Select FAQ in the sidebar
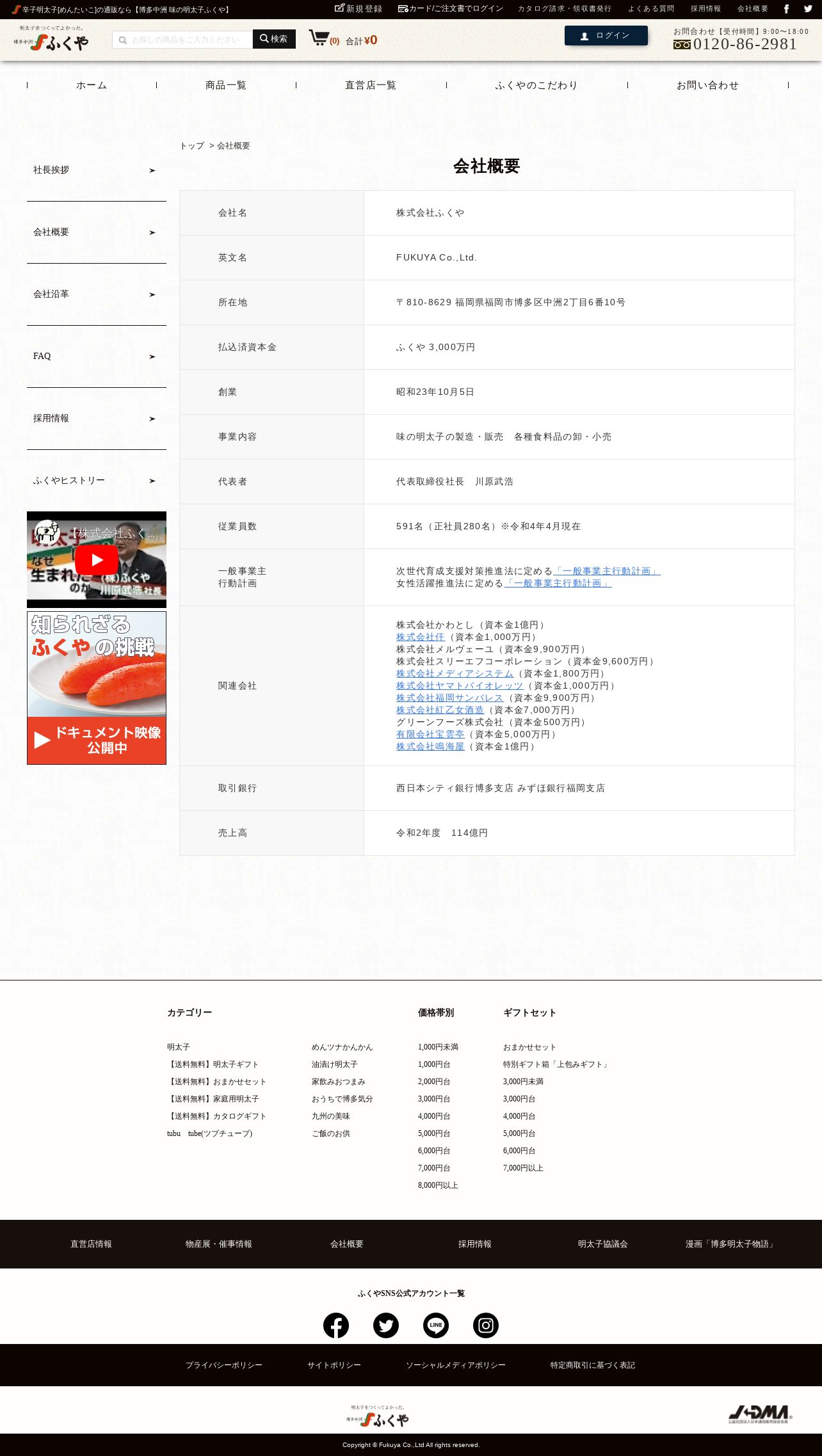Viewport: 822px width, 1456px height. [x=97, y=356]
